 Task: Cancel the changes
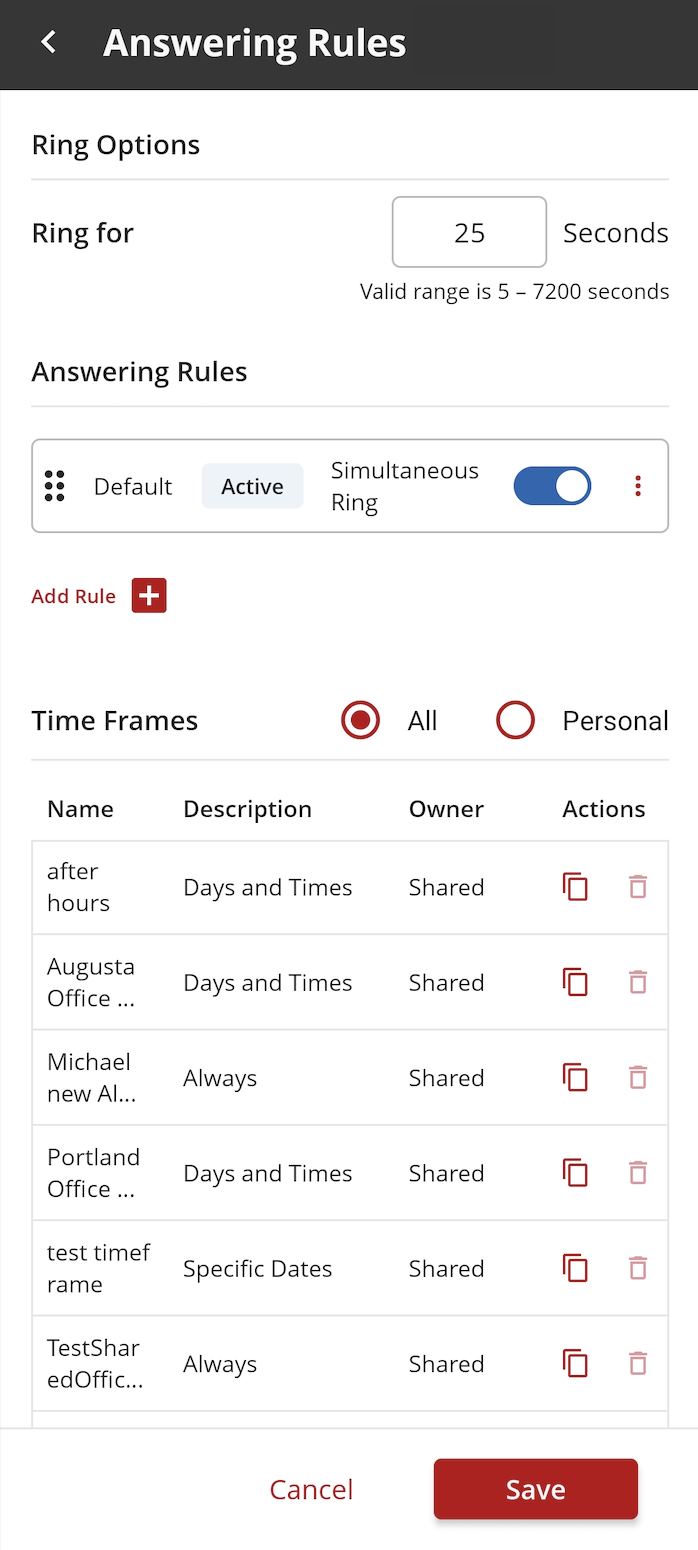click(x=311, y=1489)
